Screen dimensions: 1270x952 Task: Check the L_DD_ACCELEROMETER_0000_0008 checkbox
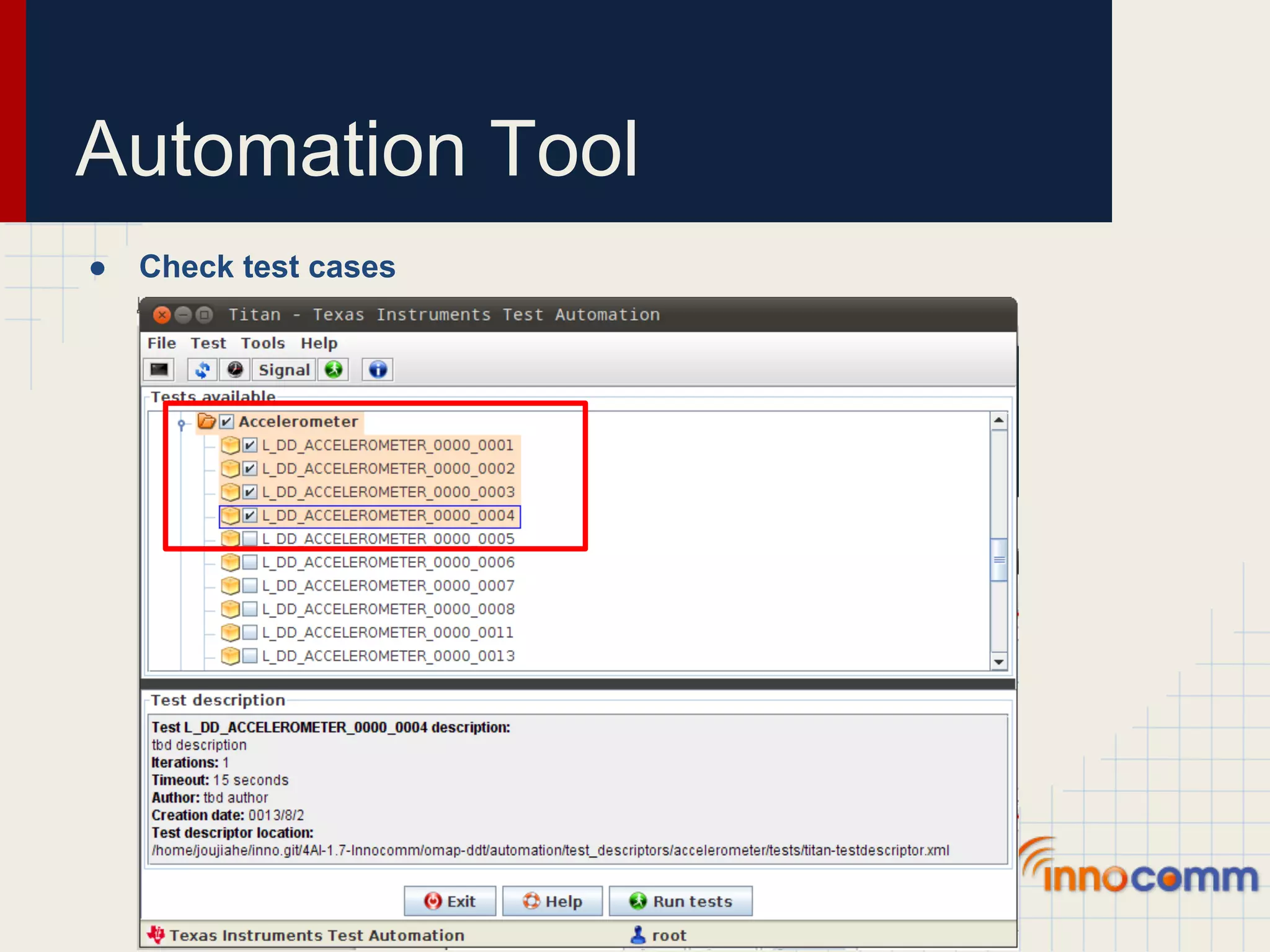249,609
